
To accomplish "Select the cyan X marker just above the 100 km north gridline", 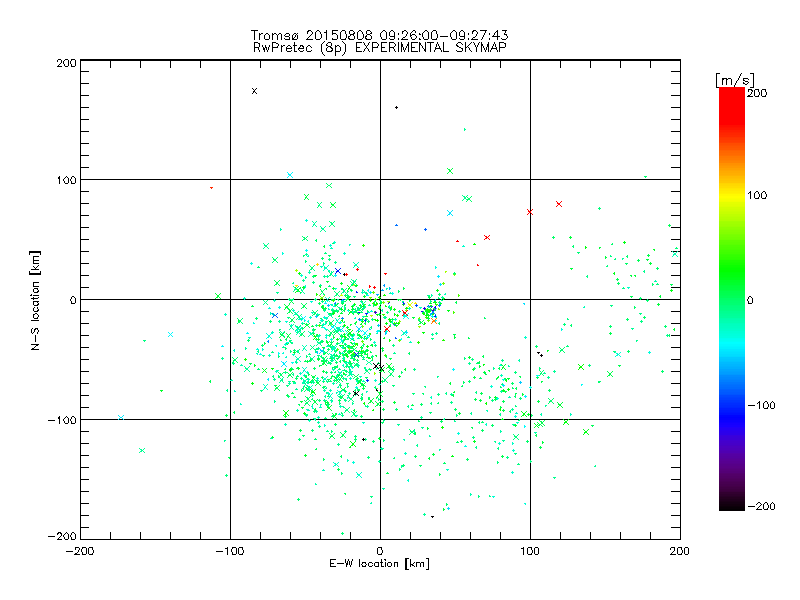I will click(x=290, y=175).
